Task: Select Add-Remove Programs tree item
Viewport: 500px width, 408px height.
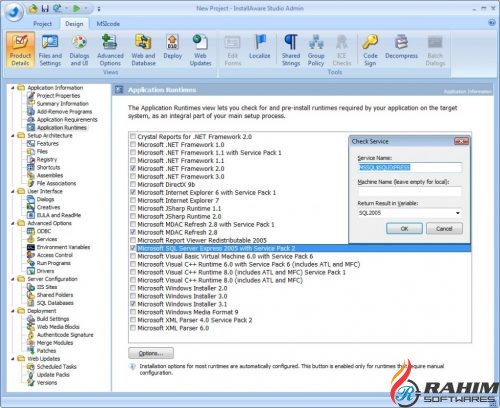Action: pos(64,112)
